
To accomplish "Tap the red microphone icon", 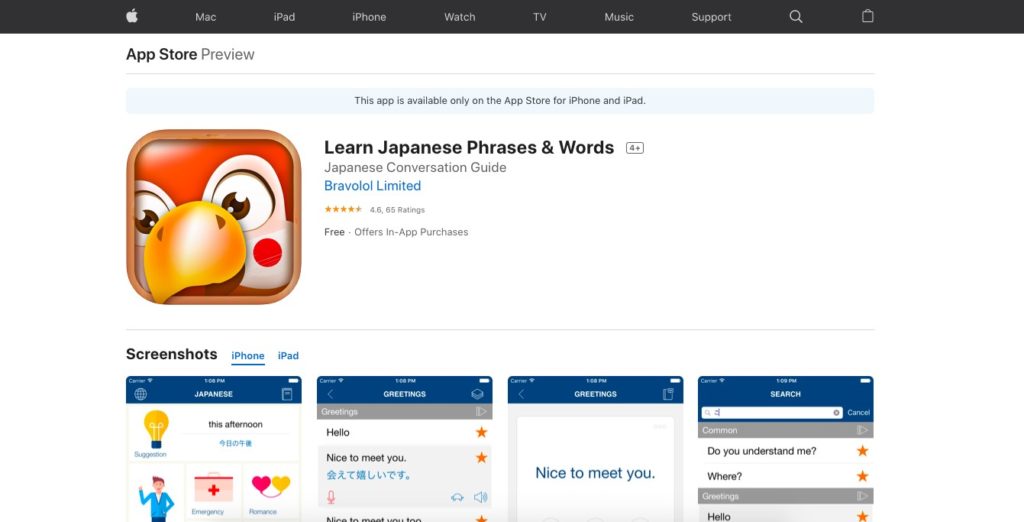I will click(330, 497).
